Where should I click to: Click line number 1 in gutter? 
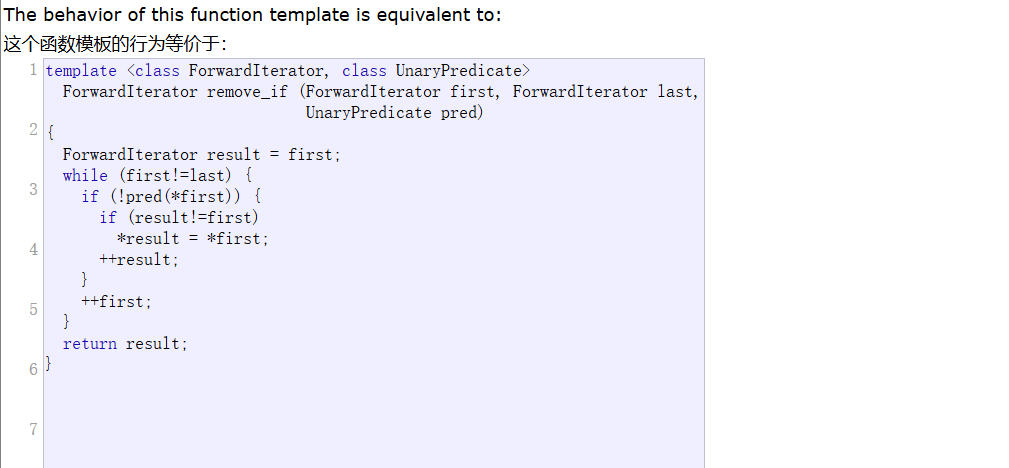(x=33, y=70)
